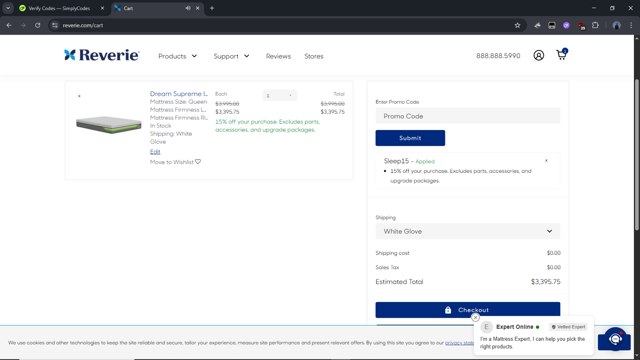Click the red extension icon in toolbar

(581, 26)
